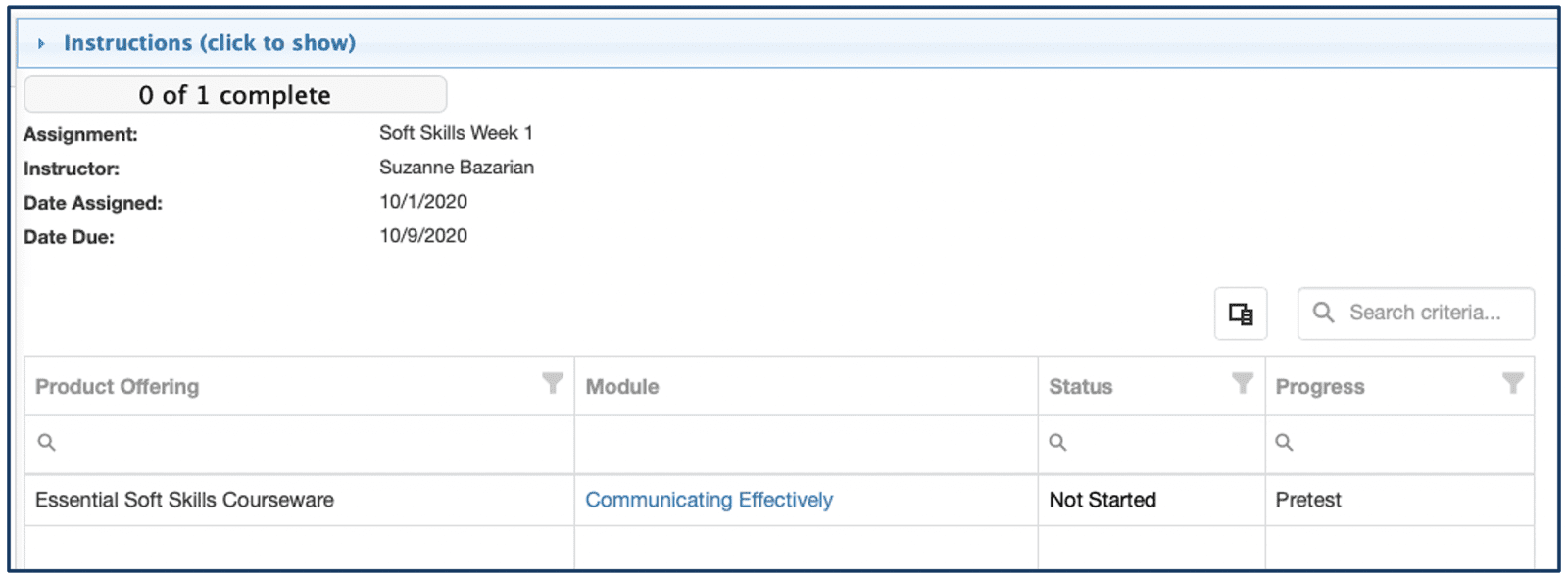Open the Communicating Effectively module link
The image size is (1568, 579).
[x=709, y=500]
